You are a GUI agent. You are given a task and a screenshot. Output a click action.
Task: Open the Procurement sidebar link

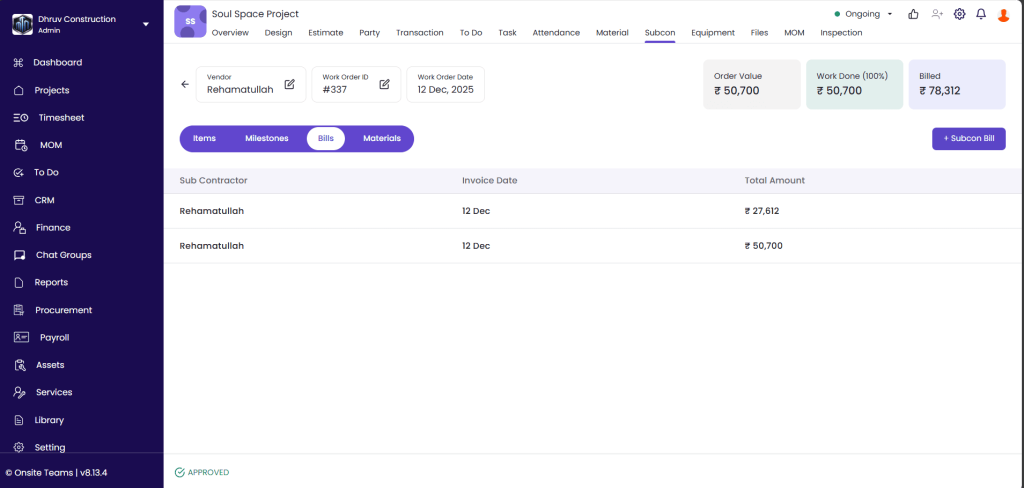(63, 310)
